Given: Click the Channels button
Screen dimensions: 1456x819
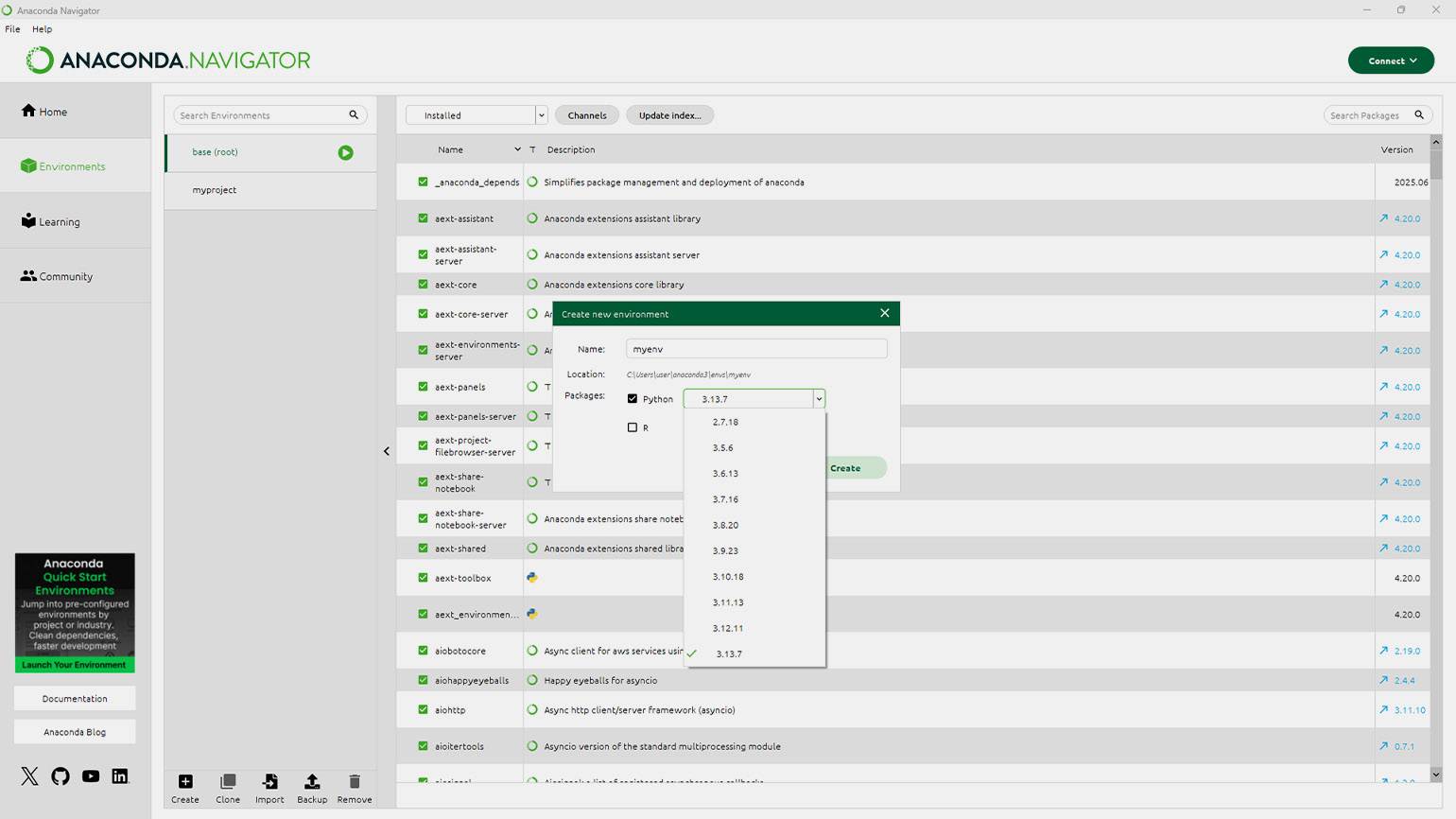Looking at the screenshot, I should point(587,115).
